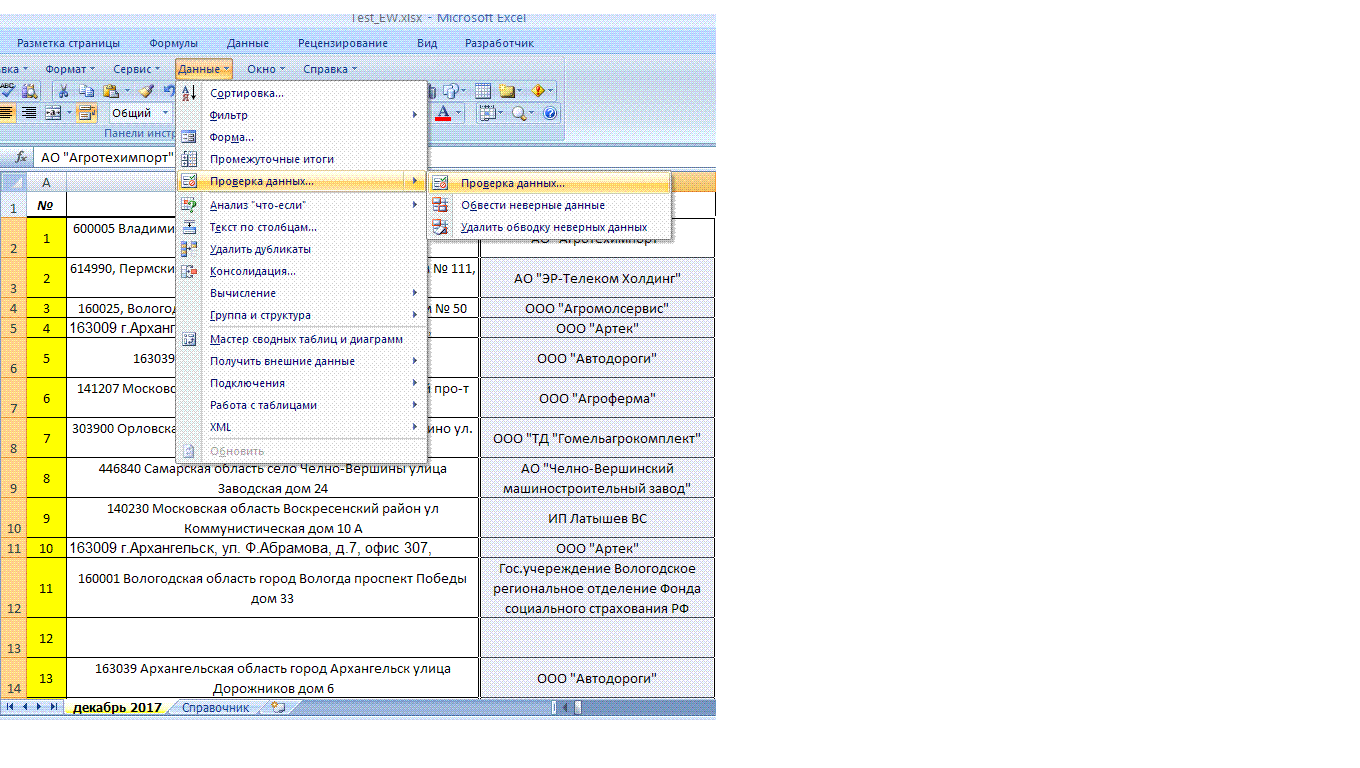This screenshot has height=768, width=1360.
Task: Click the next sheet navigation arrow
Action: [39, 707]
